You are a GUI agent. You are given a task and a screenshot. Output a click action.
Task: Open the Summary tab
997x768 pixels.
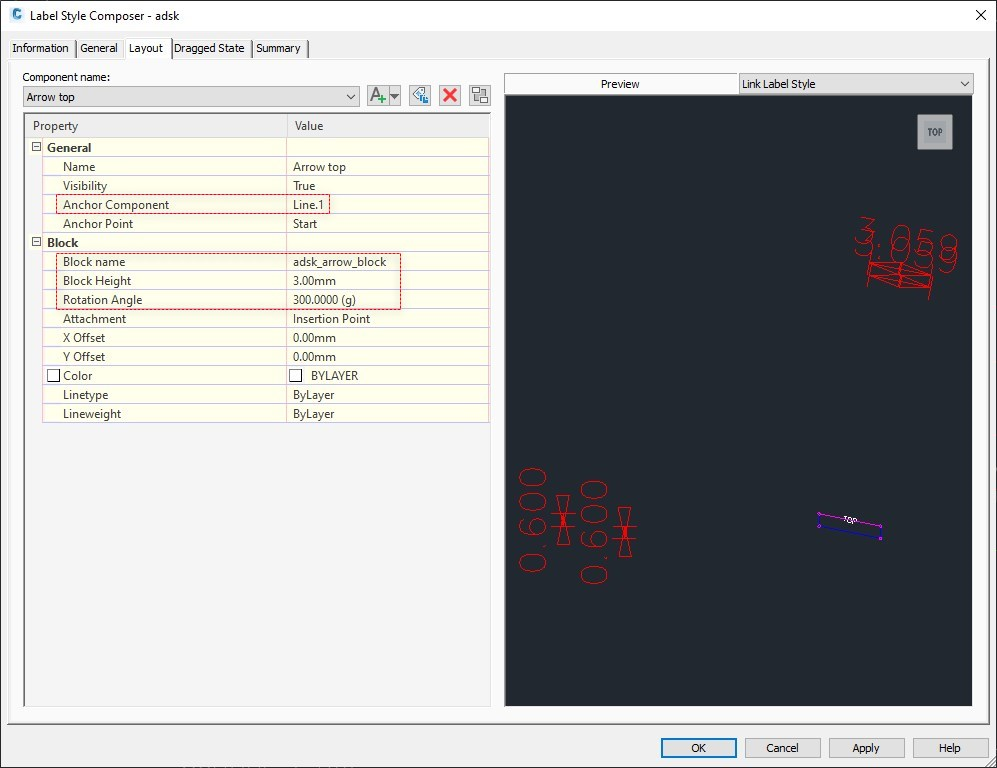[x=278, y=47]
